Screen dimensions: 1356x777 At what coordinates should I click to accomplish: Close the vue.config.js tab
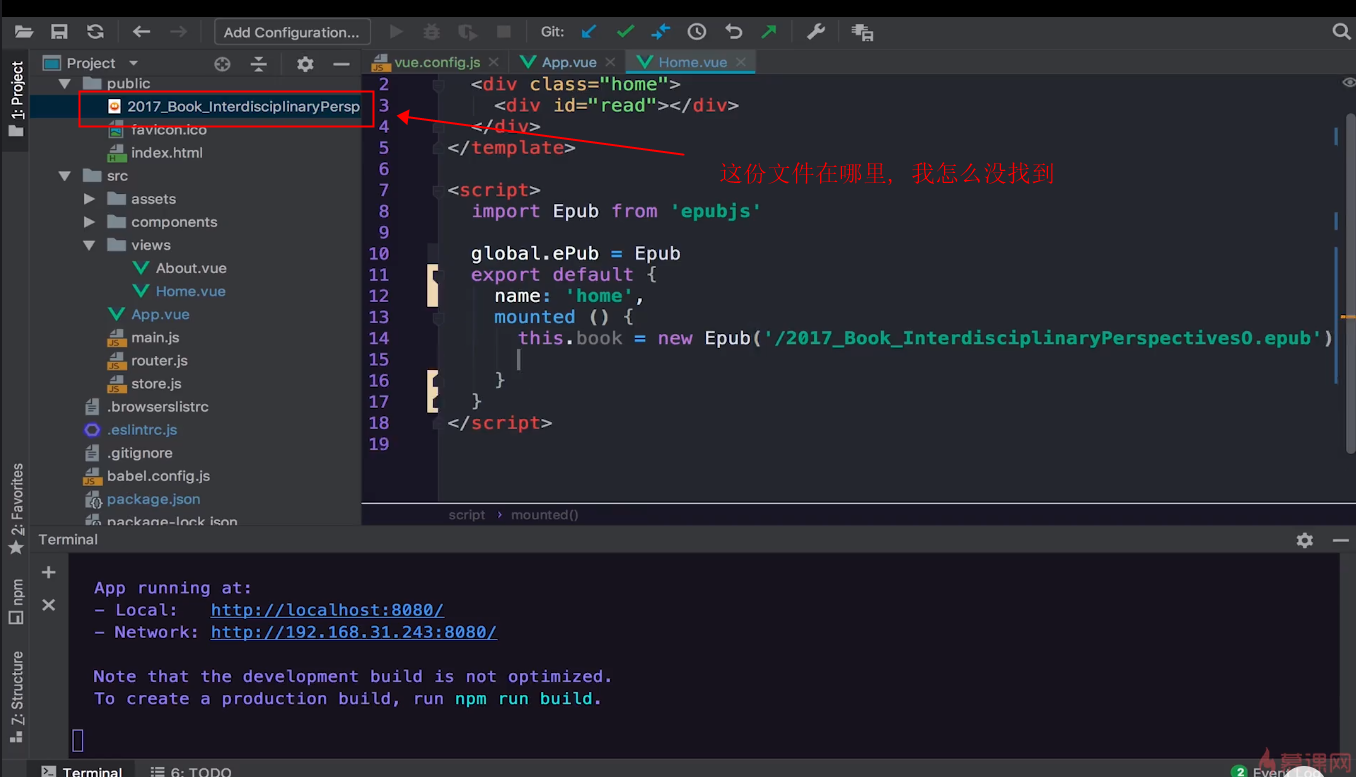(x=495, y=62)
